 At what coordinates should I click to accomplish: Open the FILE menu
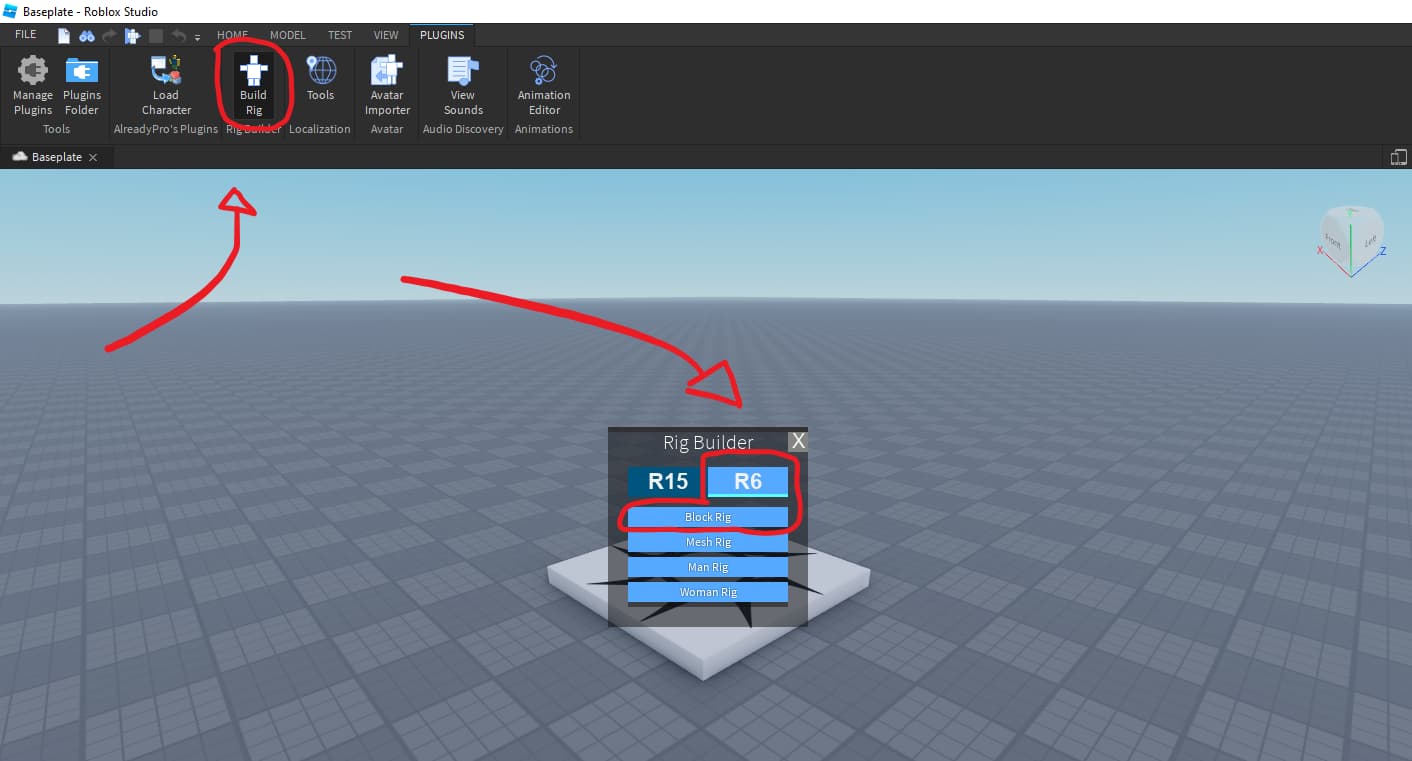[x=25, y=33]
